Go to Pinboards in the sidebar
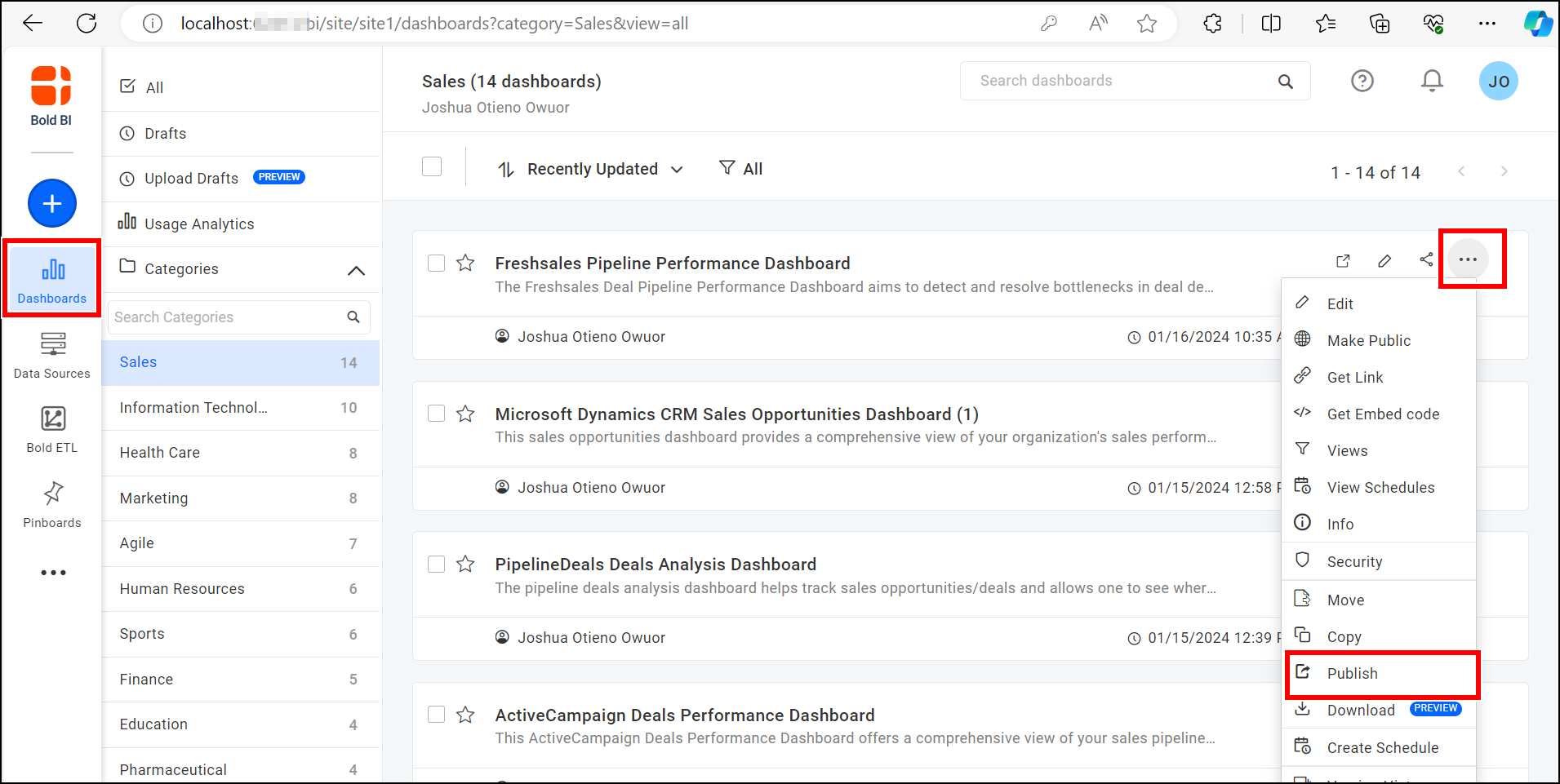This screenshot has height=784, width=1560. click(x=52, y=504)
